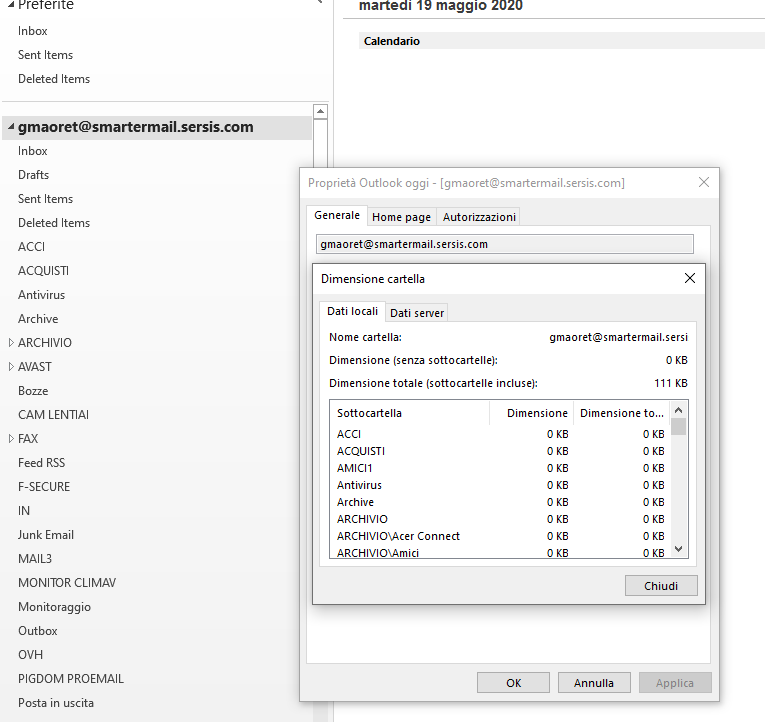Click the Chiudi button

660,585
